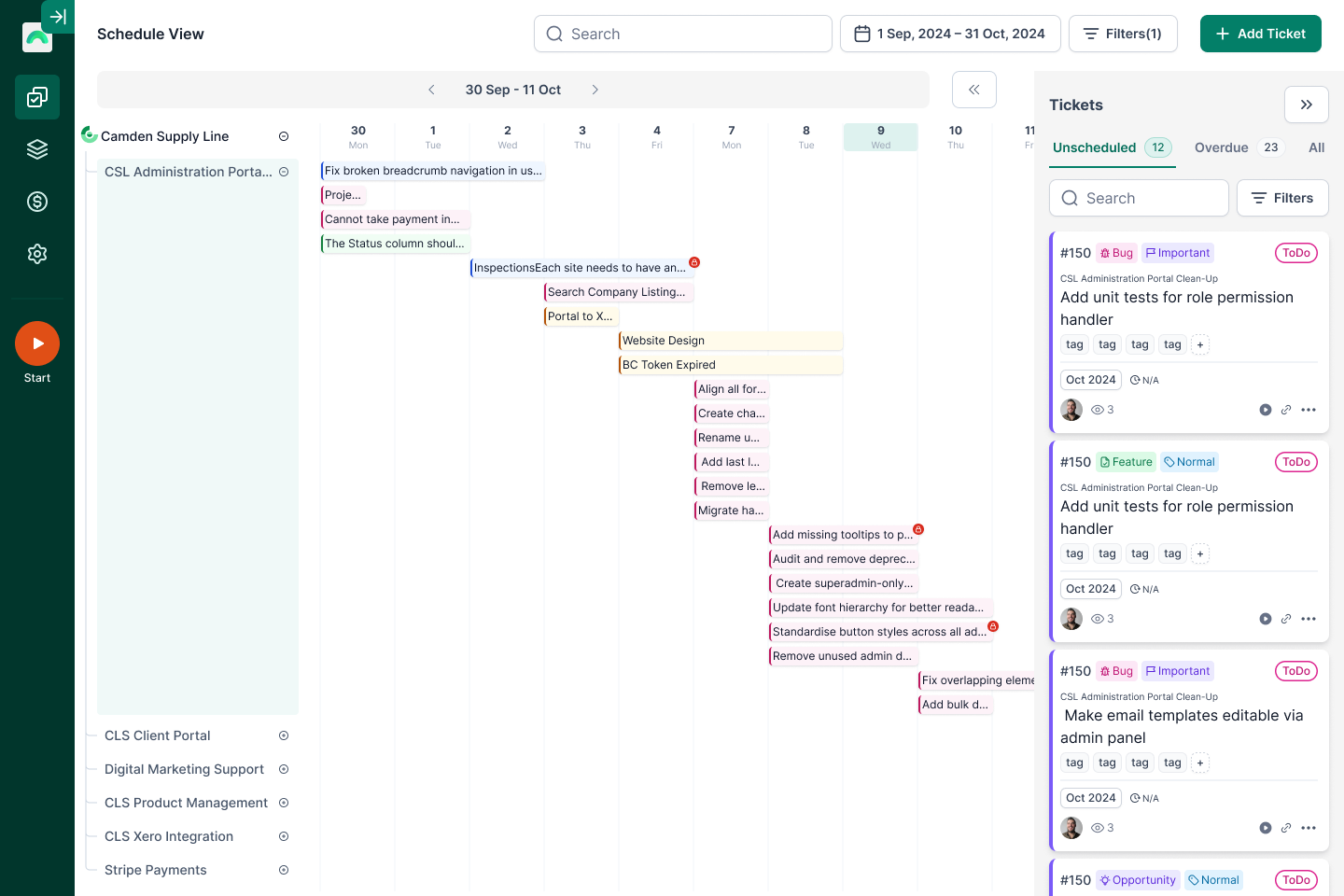
Task: Start timer on the Bug 'Add unit tests' ticket
Action: [x=1266, y=410]
